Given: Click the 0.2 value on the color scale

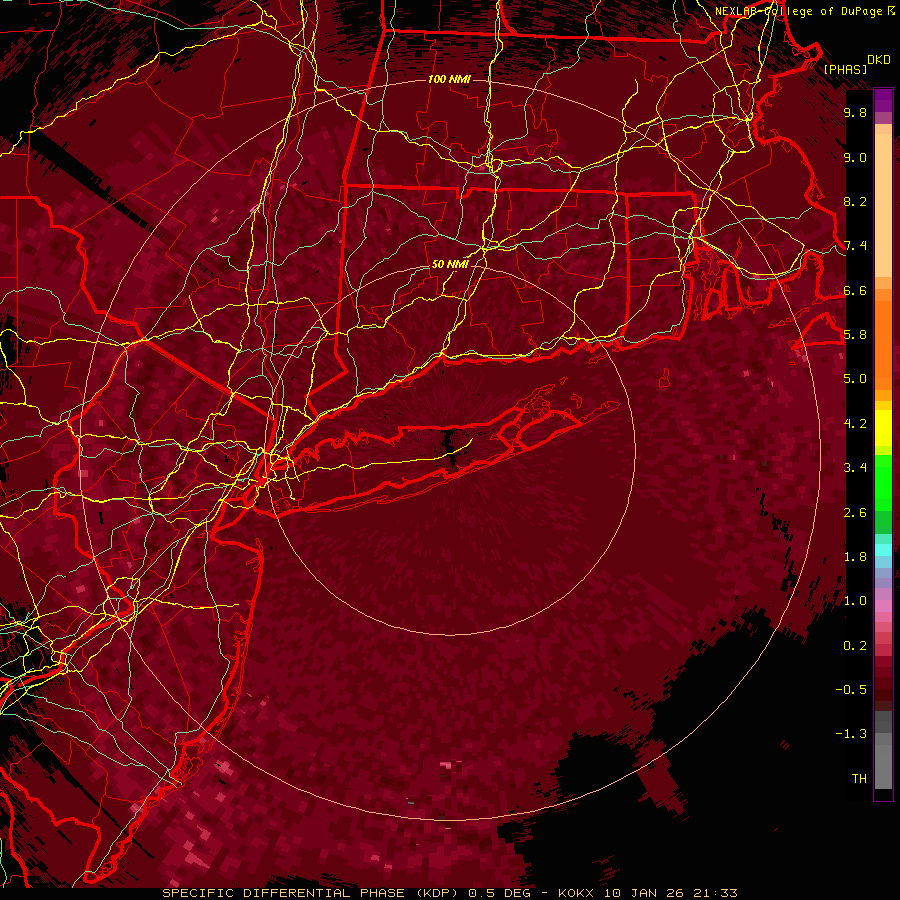Looking at the screenshot, I should pos(855,646).
